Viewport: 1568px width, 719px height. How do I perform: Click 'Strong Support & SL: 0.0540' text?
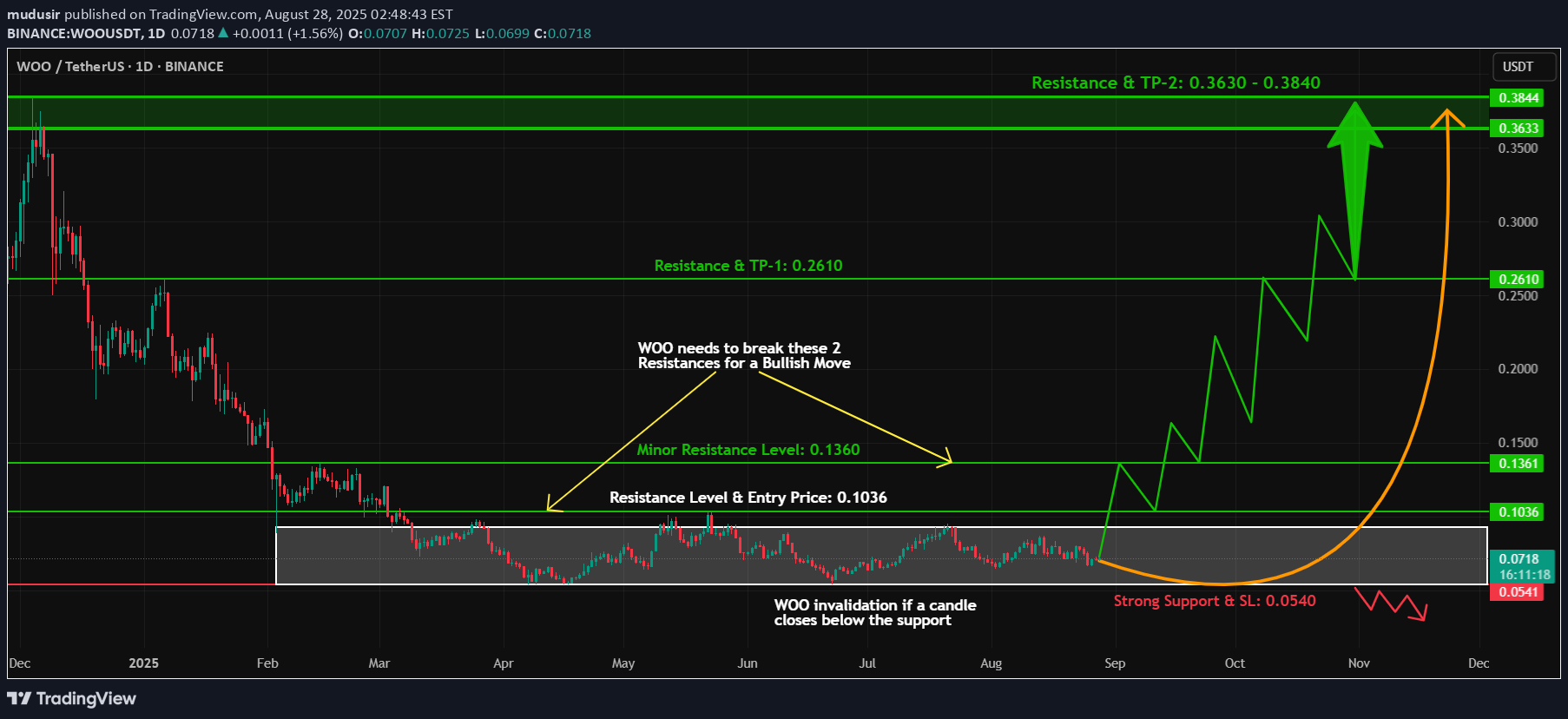pos(1215,601)
